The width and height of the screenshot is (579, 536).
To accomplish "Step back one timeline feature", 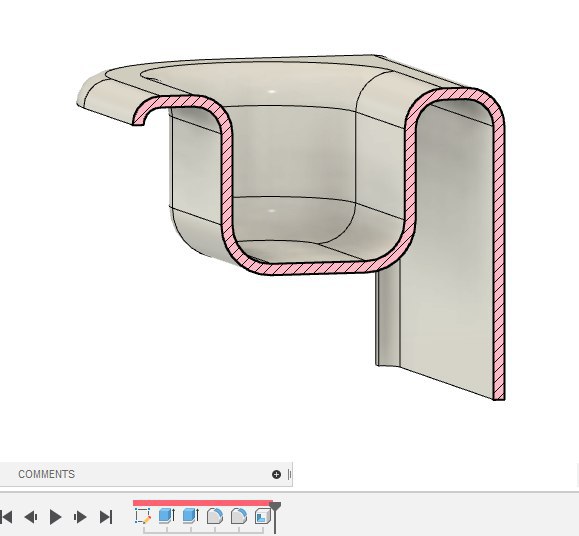I will [31, 517].
